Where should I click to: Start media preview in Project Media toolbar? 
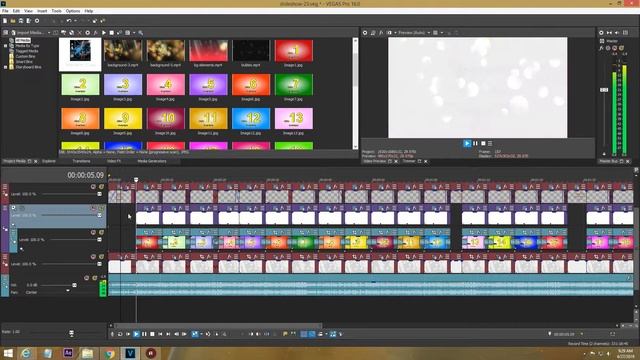coord(104,33)
